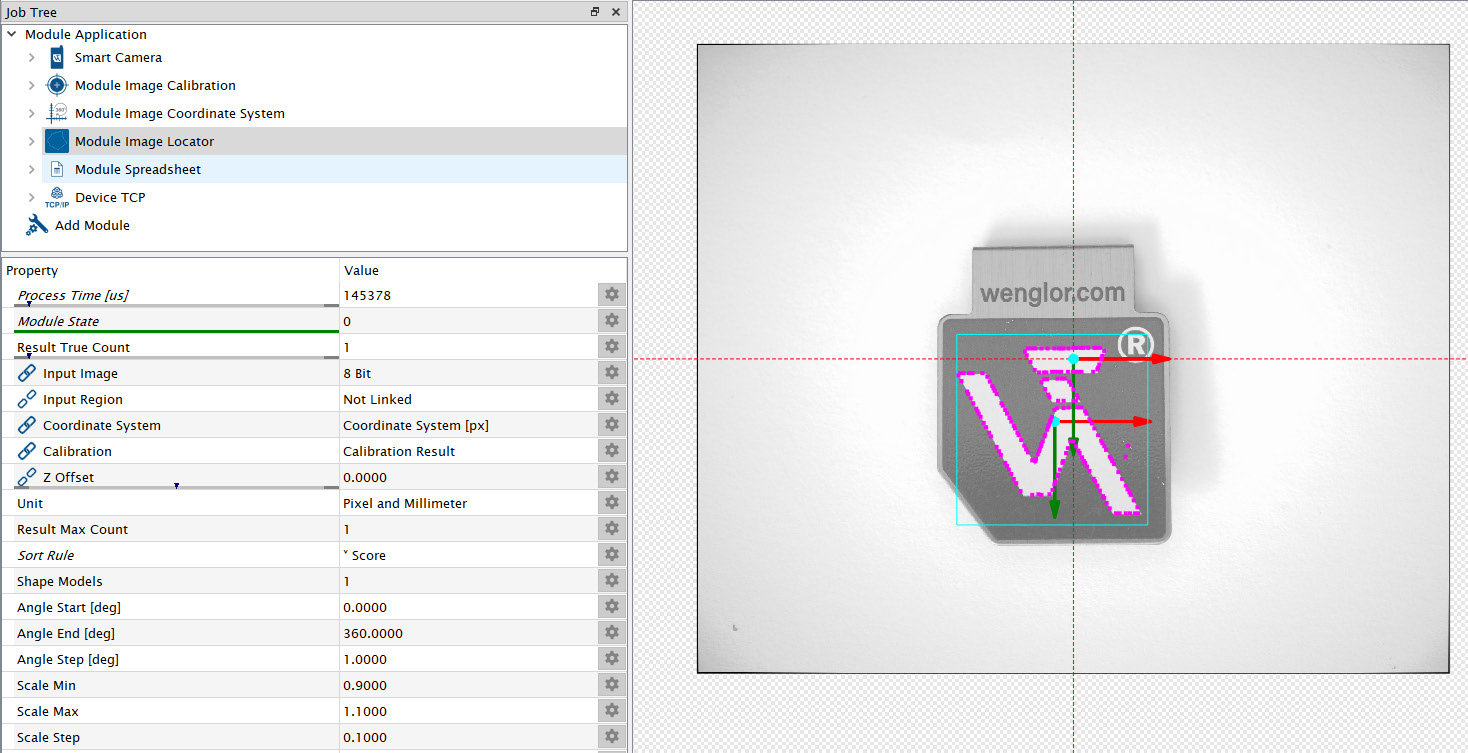Expand the Smart Camera node
Image resolution: width=1468 pixels, height=753 pixels.
[x=32, y=58]
